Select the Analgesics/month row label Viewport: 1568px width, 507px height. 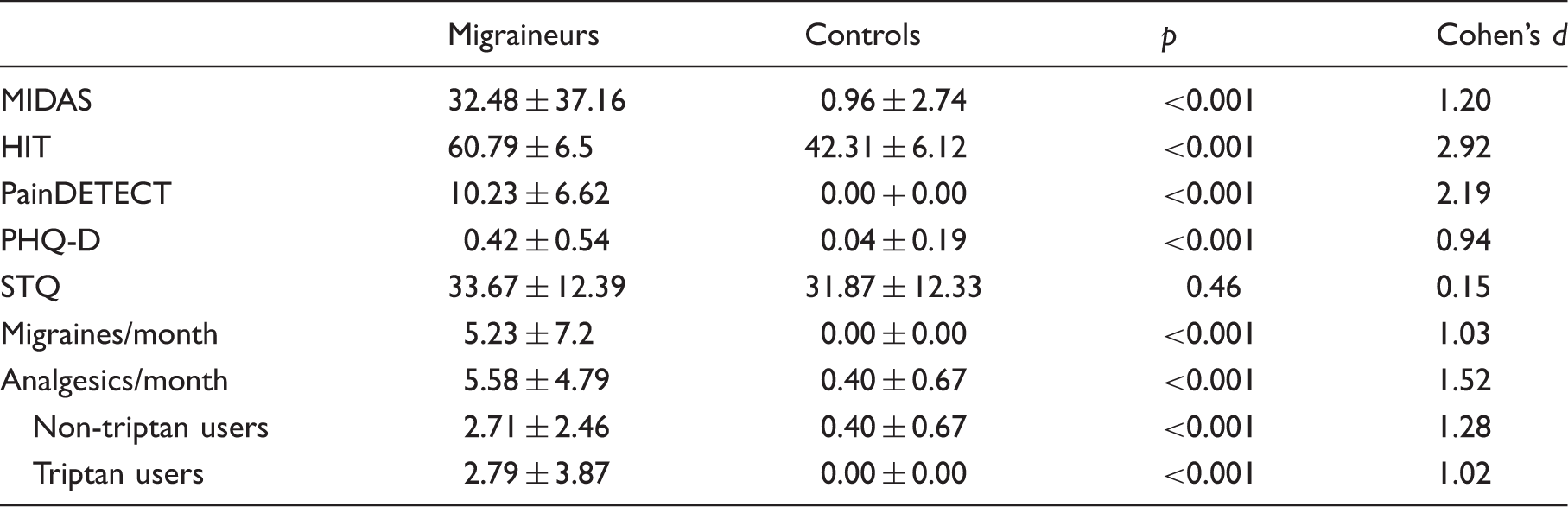pos(114,381)
